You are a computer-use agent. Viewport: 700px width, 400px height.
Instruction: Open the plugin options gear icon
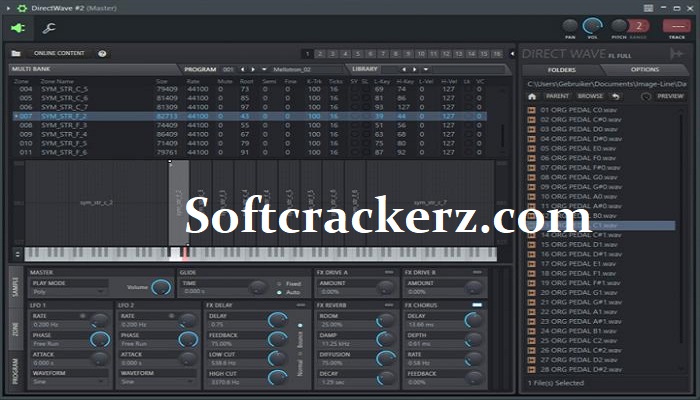22,8
